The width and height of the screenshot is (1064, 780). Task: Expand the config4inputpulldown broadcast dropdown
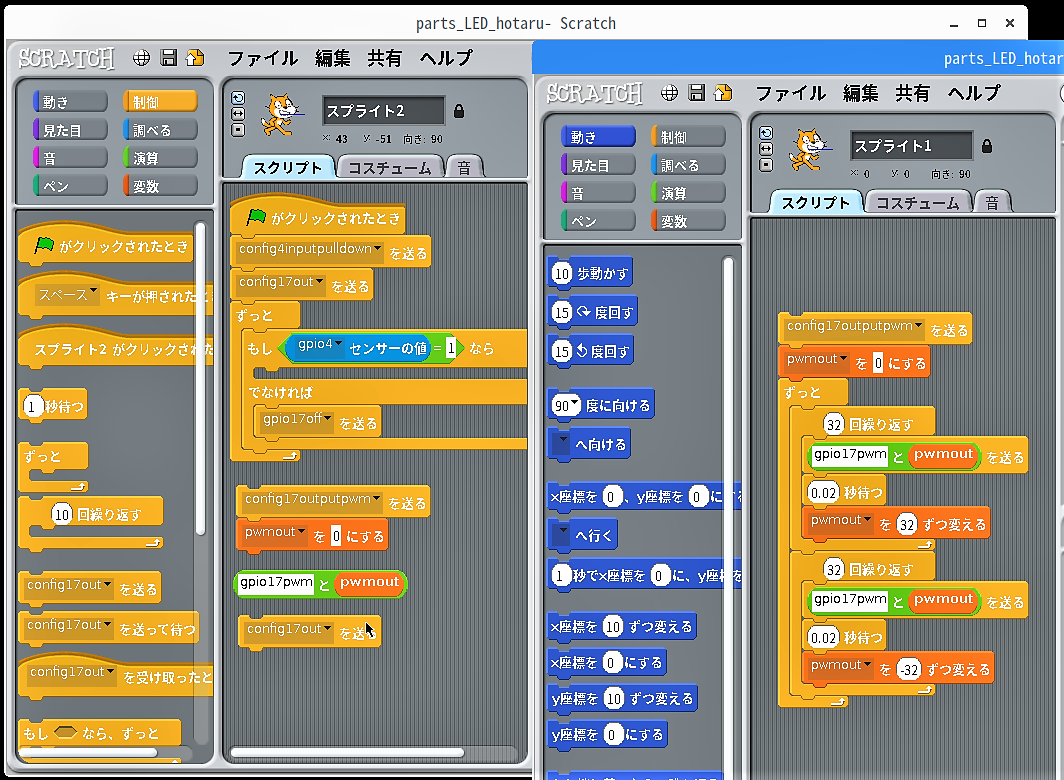pyautogui.click(x=377, y=248)
